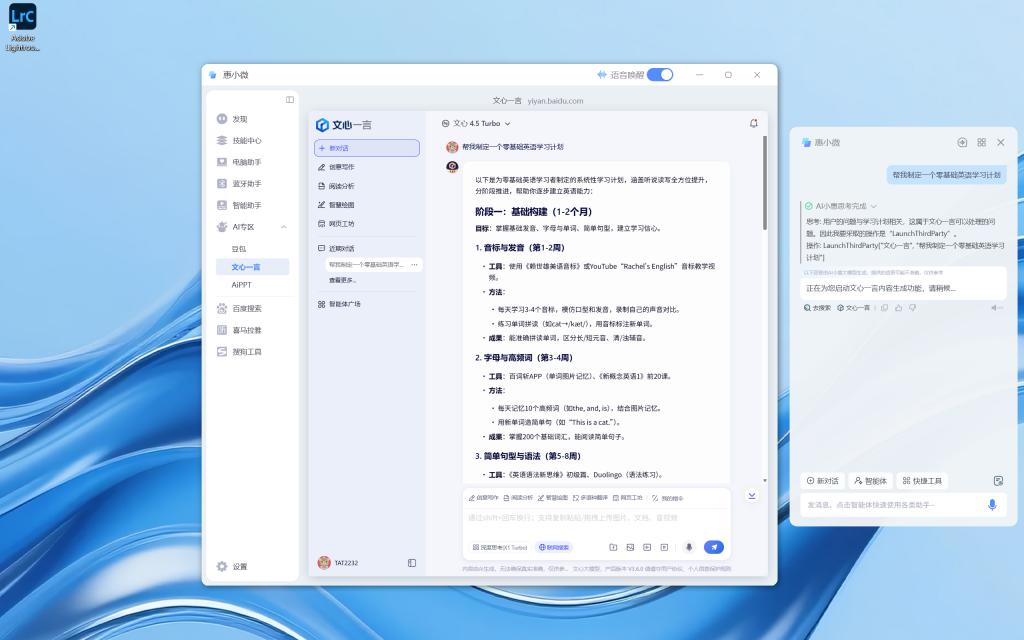Click 去搜索 below the assistant reply

817,308
